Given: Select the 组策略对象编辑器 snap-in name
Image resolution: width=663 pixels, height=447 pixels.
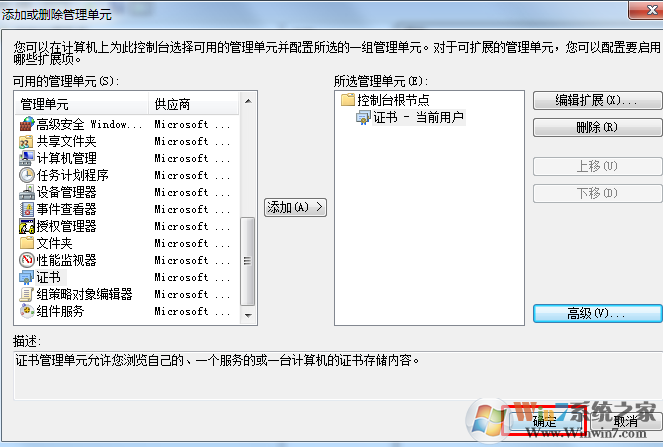Looking at the screenshot, I should [x=84, y=294].
